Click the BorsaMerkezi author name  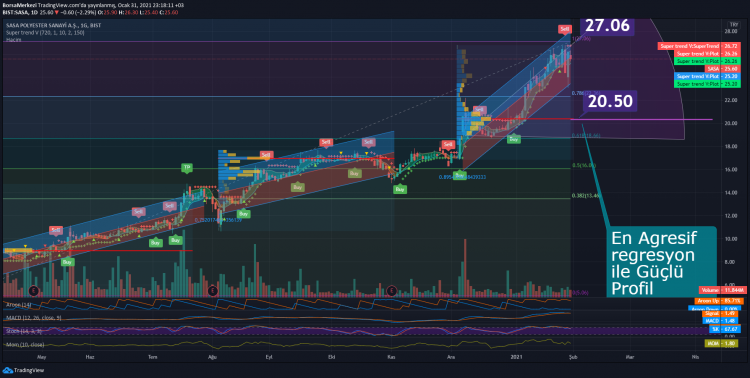19,5
